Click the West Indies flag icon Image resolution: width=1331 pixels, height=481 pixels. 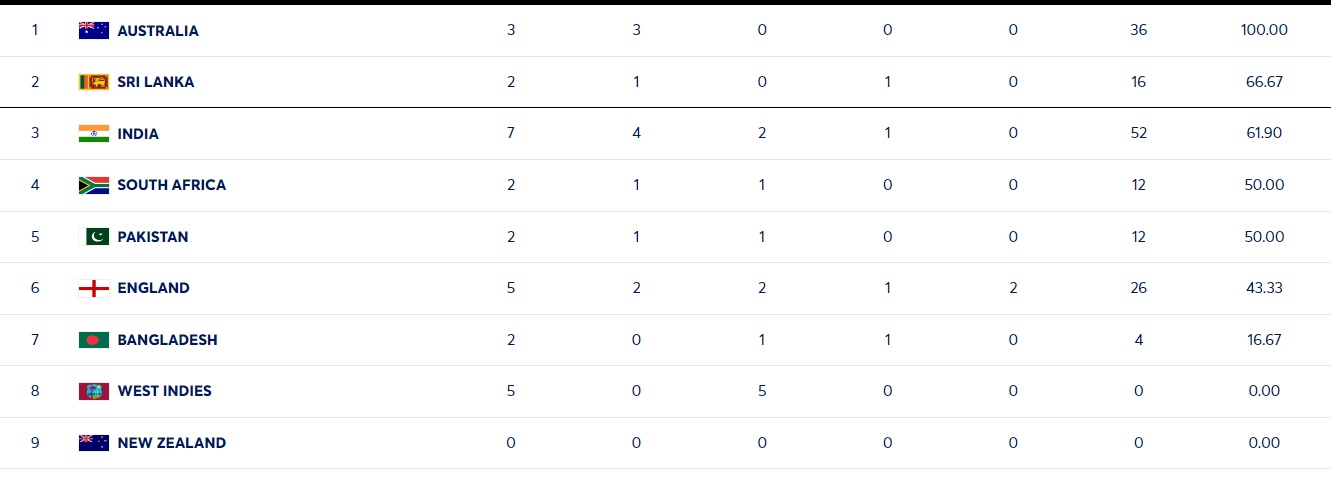tap(93, 391)
